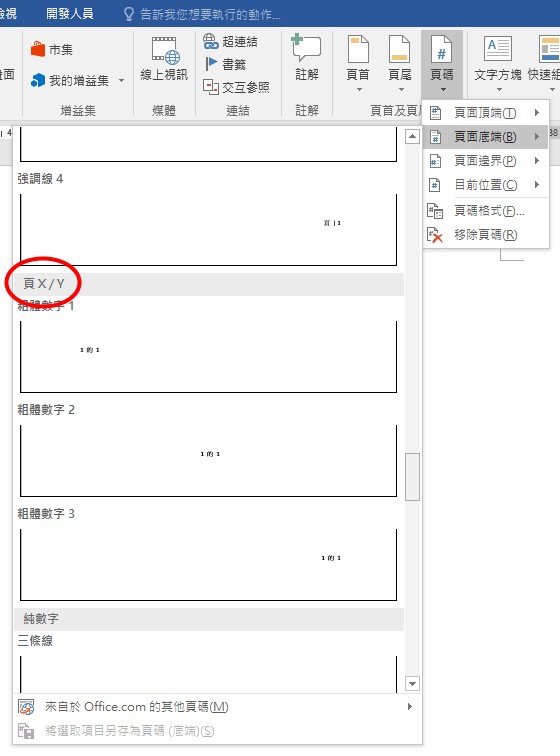Click the 三條線 label text
The image size is (560, 756).
tap(35, 641)
